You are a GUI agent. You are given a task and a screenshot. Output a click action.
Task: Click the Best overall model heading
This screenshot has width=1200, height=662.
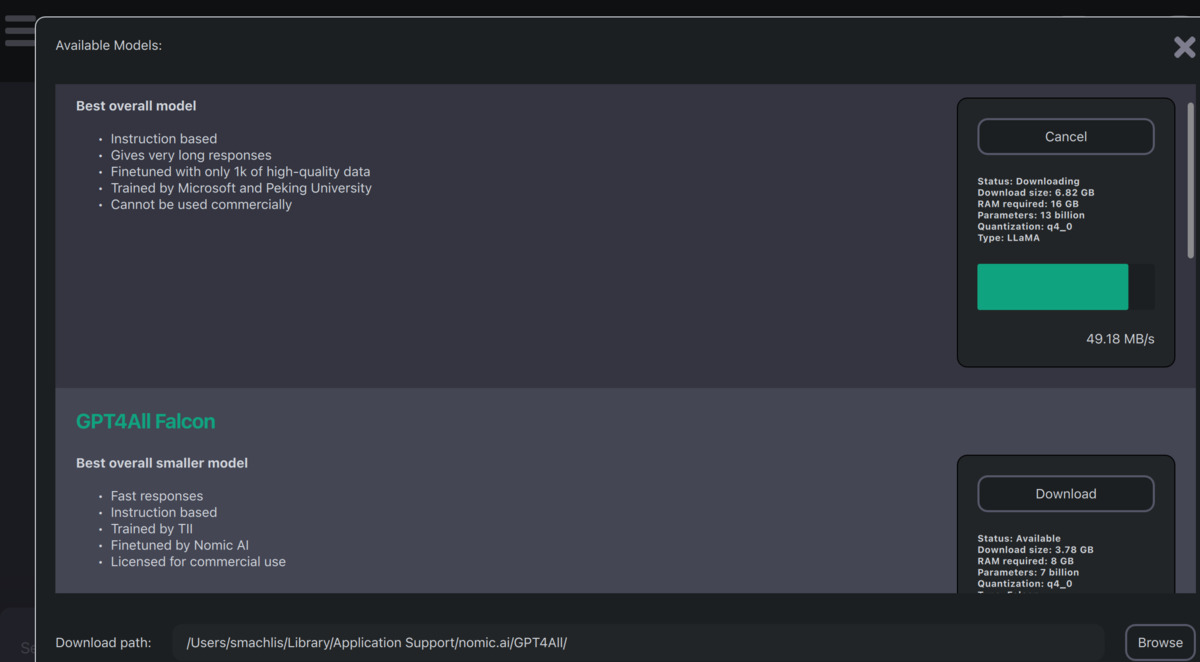[x=136, y=105]
